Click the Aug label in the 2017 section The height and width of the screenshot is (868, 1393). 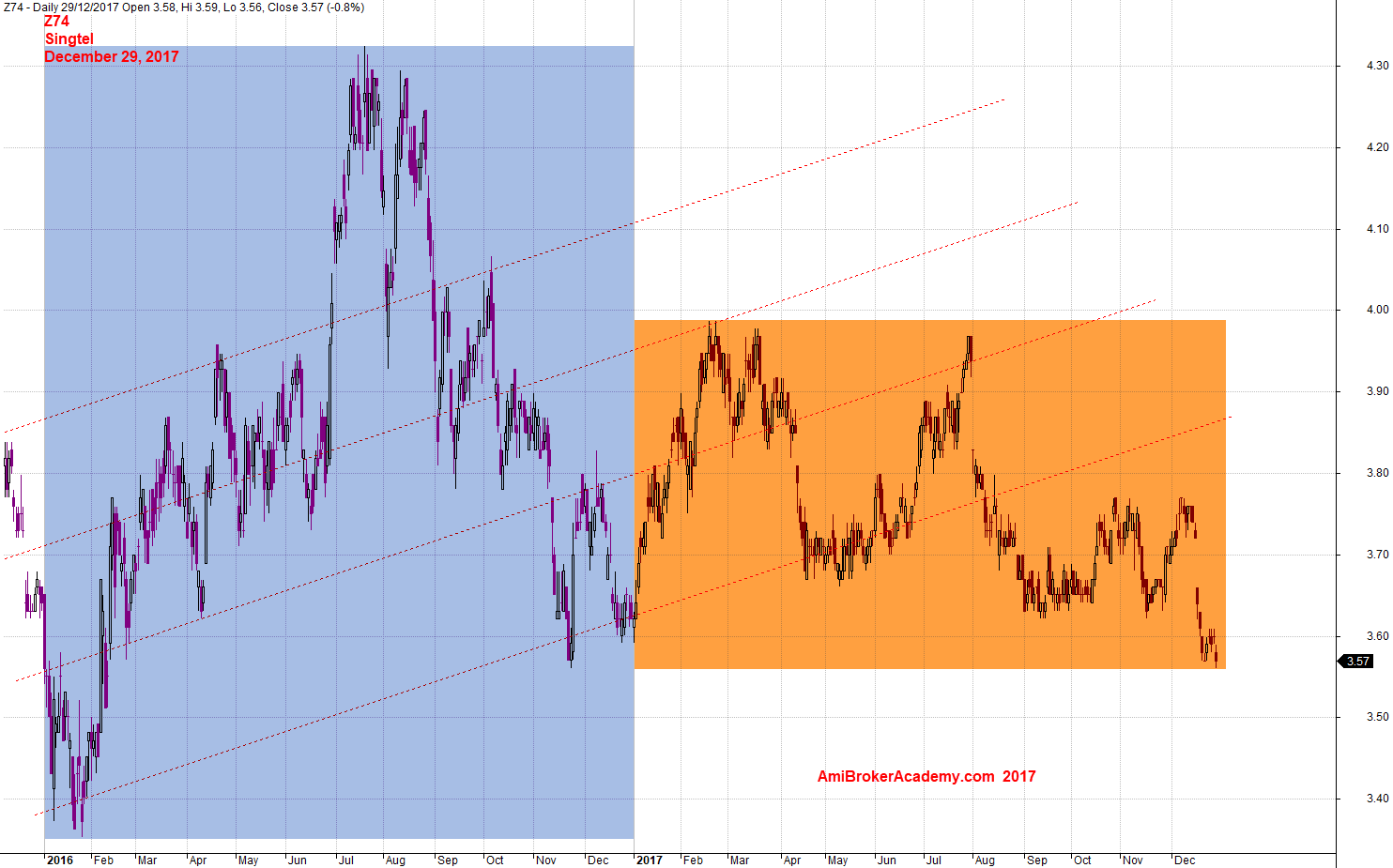coord(985,860)
